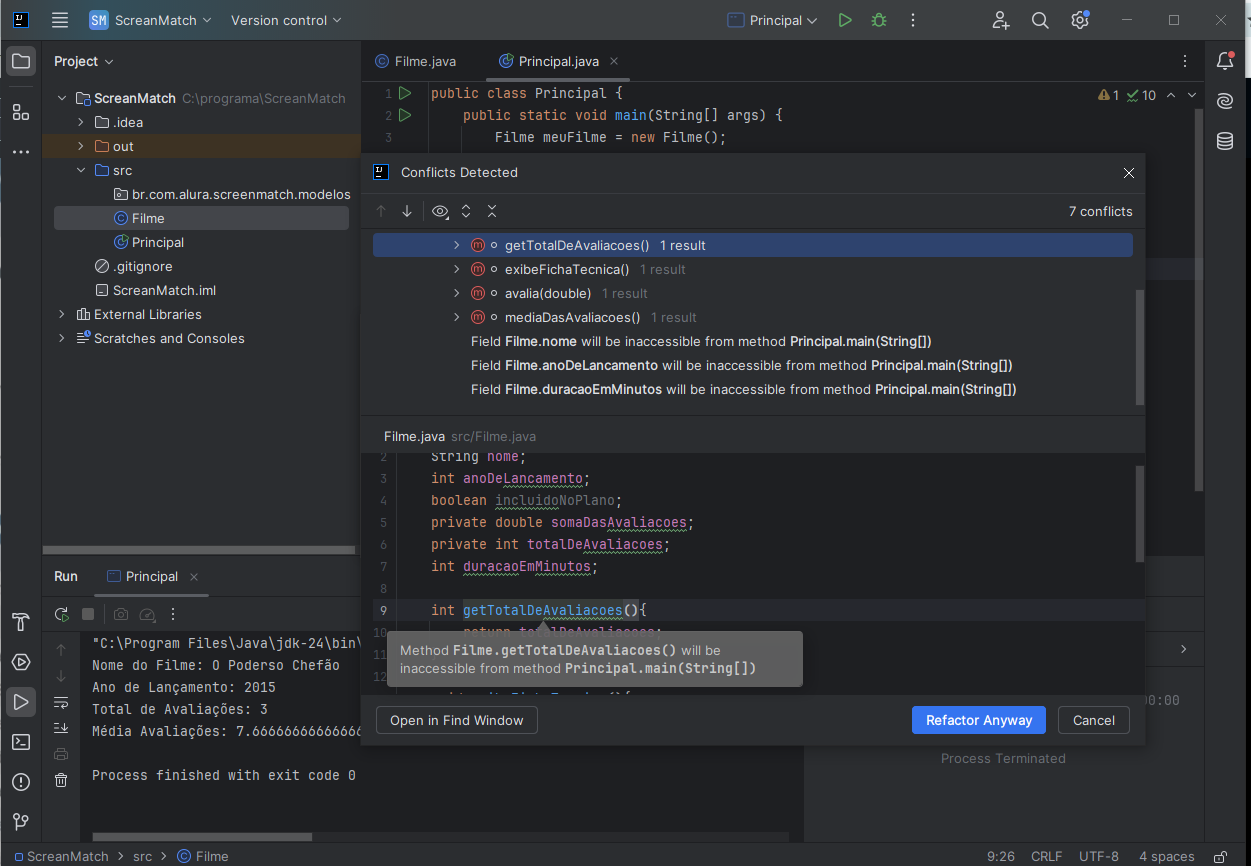Rerun Principal from the Run panel
This screenshot has width=1251, height=866.
point(62,614)
